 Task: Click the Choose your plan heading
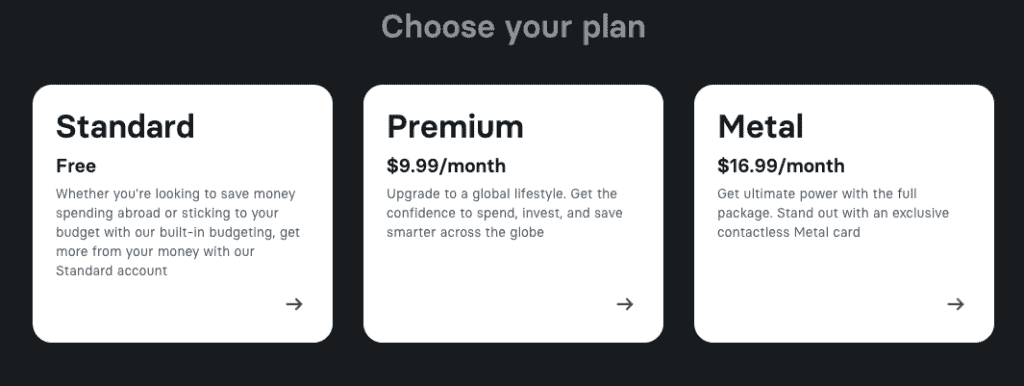pos(513,27)
